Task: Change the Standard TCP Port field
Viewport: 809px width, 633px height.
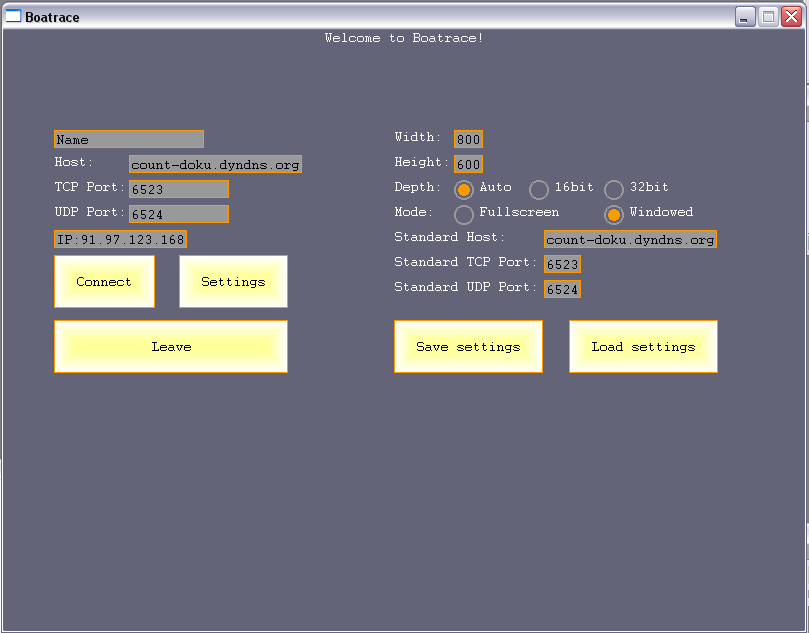Action: pos(562,265)
